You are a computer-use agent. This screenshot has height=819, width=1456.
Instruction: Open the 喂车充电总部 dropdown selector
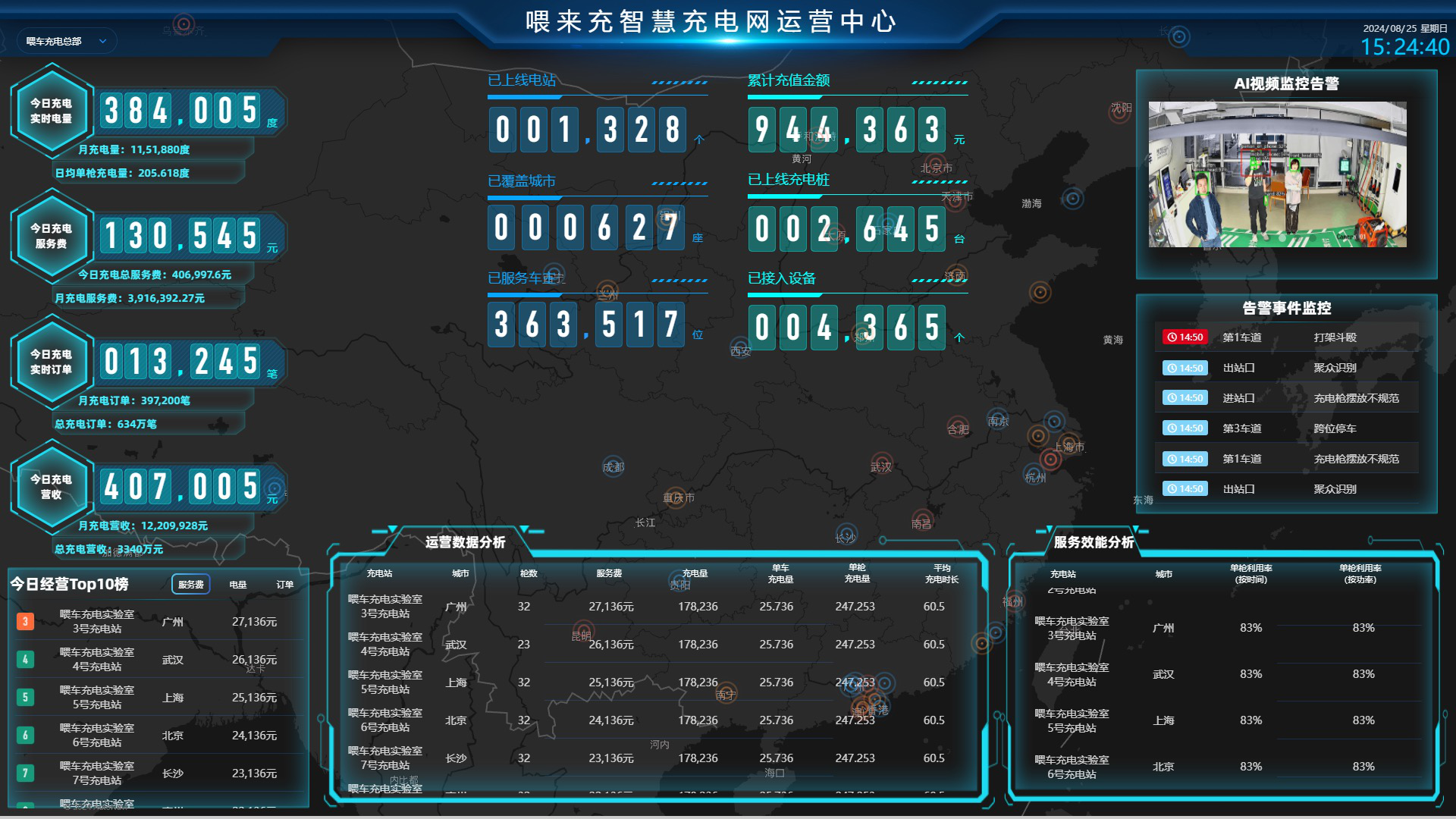(67, 41)
